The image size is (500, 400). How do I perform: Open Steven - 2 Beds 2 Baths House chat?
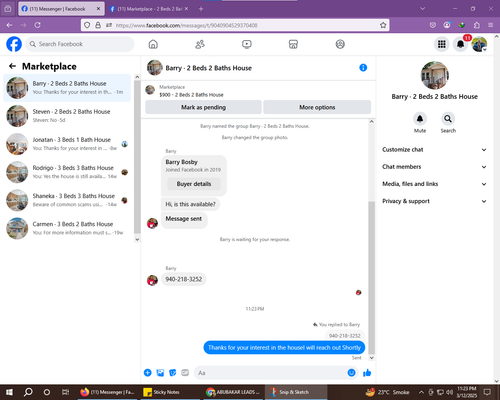[x=67, y=116]
